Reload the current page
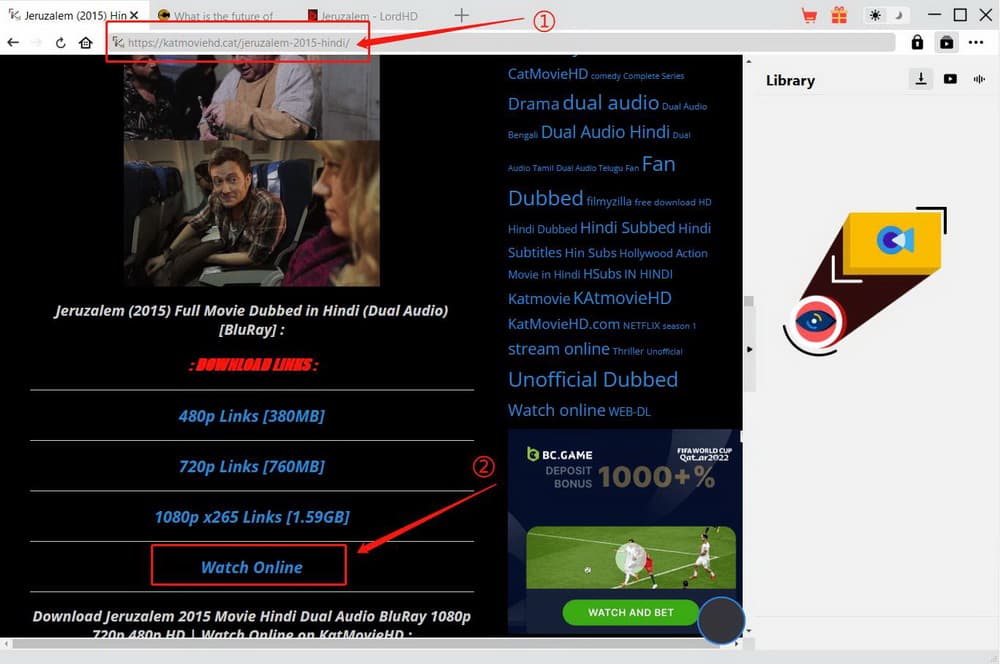This screenshot has width=1000, height=664. (x=61, y=43)
